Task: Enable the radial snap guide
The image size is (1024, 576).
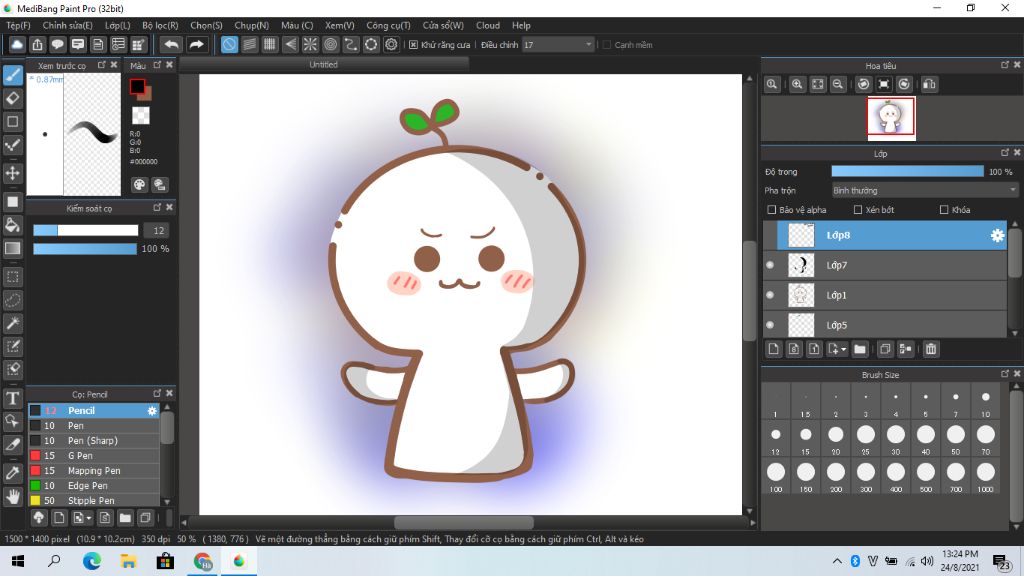Action: pyautogui.click(x=310, y=44)
